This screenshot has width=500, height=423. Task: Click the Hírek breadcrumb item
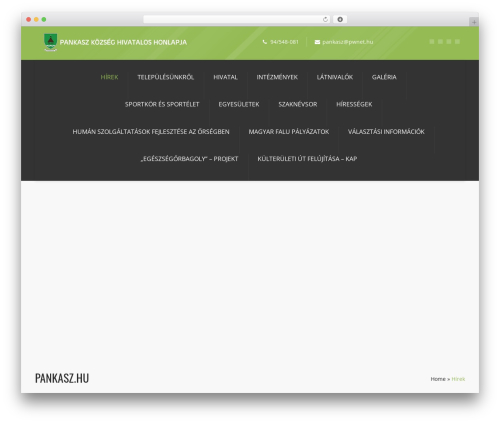458,379
